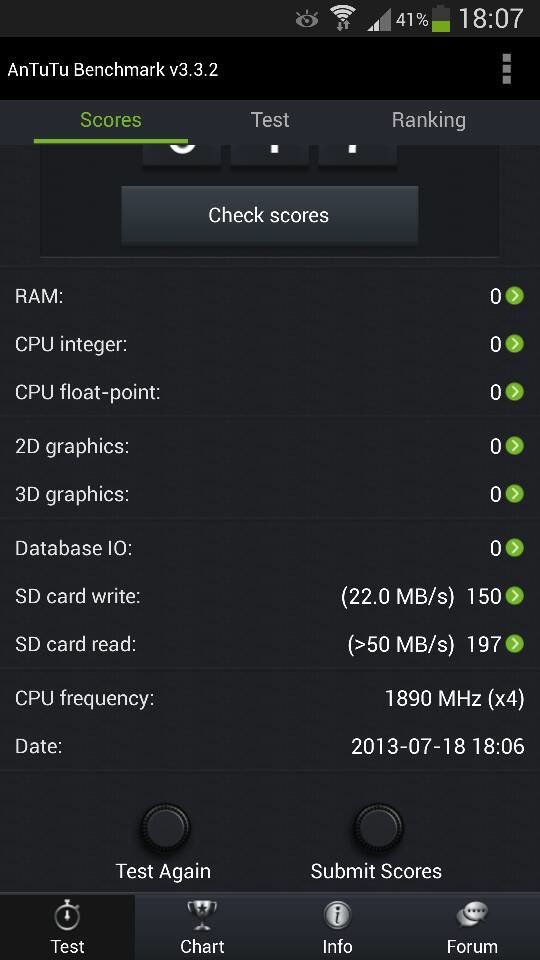
Task: Expand 3D graphics score green arrow
Action: [x=515, y=493]
